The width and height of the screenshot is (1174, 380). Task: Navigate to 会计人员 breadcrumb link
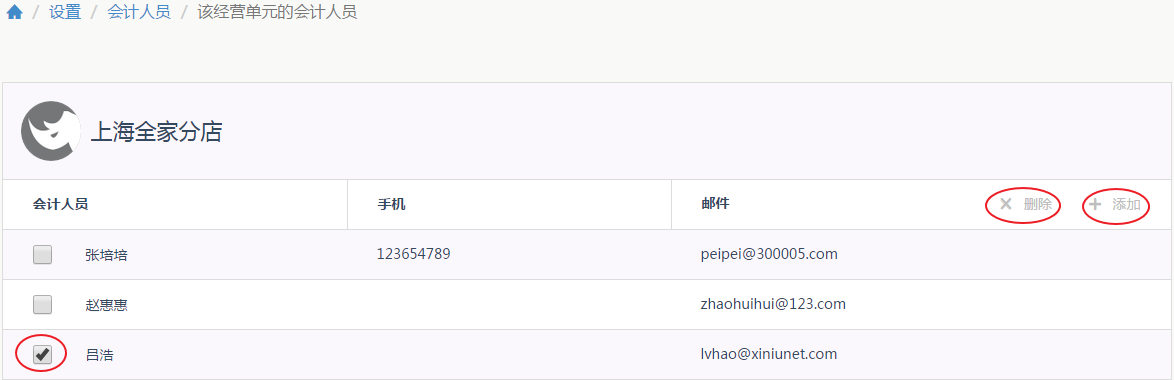139,13
